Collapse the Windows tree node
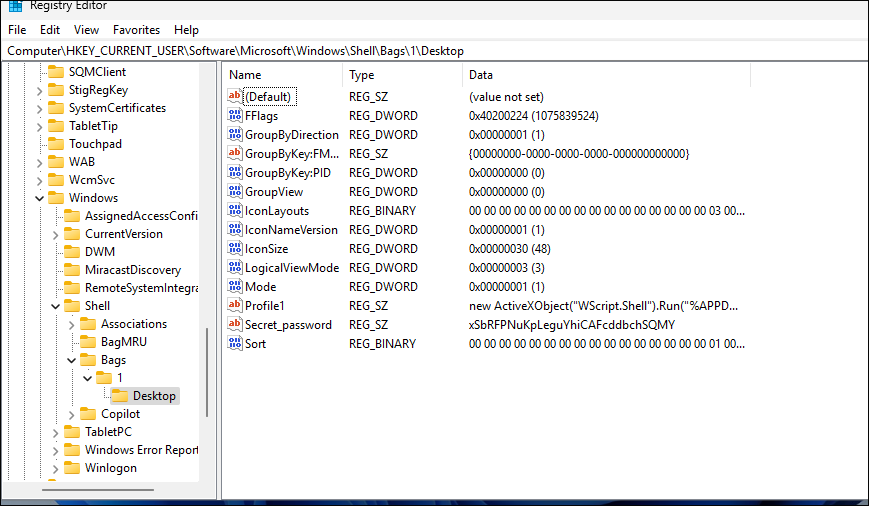869x506 pixels. (x=39, y=198)
